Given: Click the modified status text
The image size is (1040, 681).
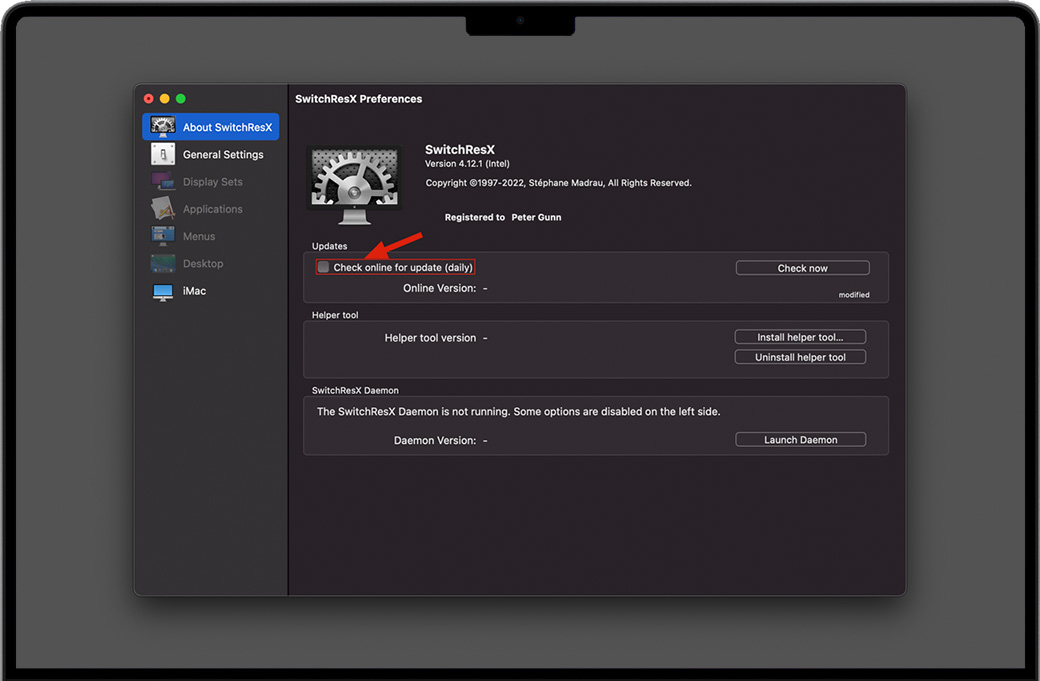Looking at the screenshot, I should click(x=854, y=295).
